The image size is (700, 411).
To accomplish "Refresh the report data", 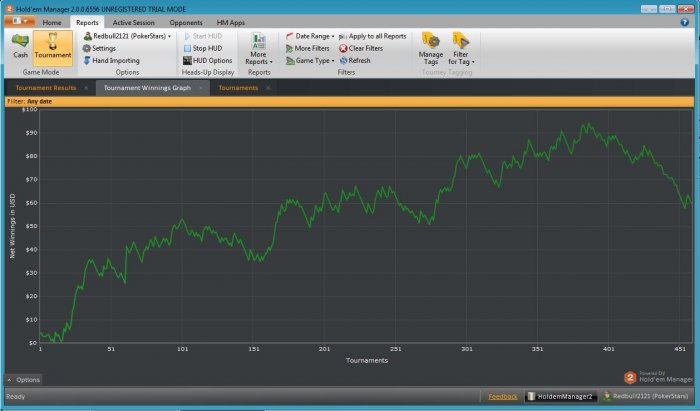I will point(358,60).
